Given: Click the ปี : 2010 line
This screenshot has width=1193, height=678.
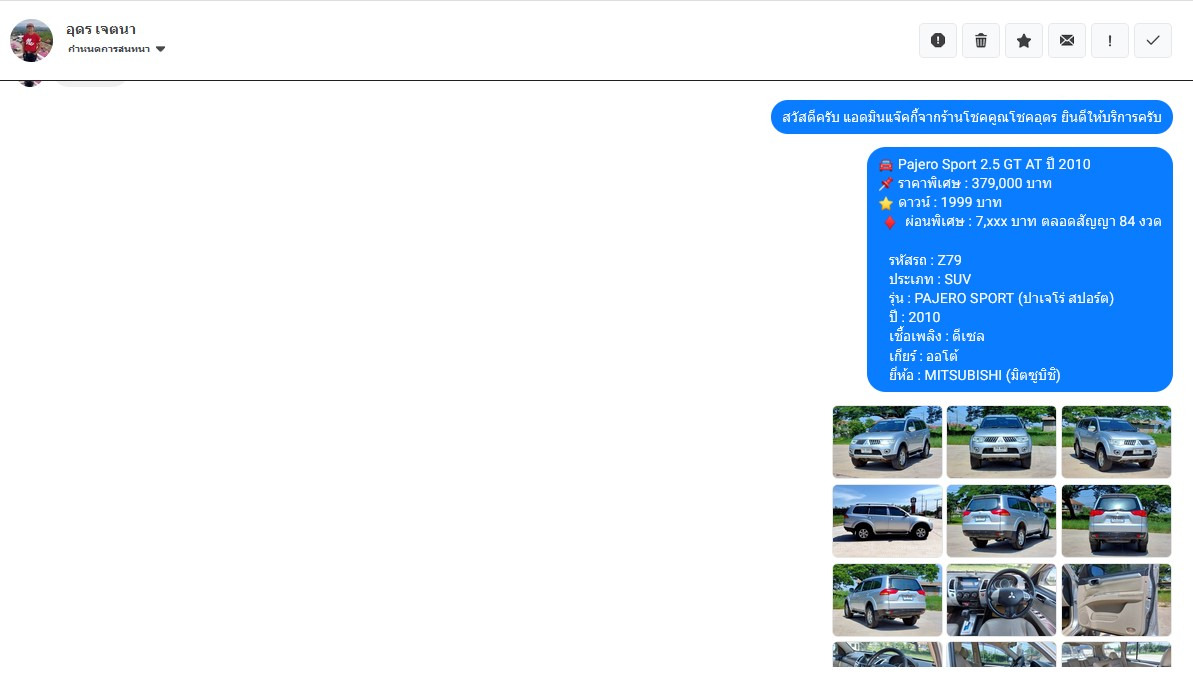Looking at the screenshot, I should click(915, 317).
